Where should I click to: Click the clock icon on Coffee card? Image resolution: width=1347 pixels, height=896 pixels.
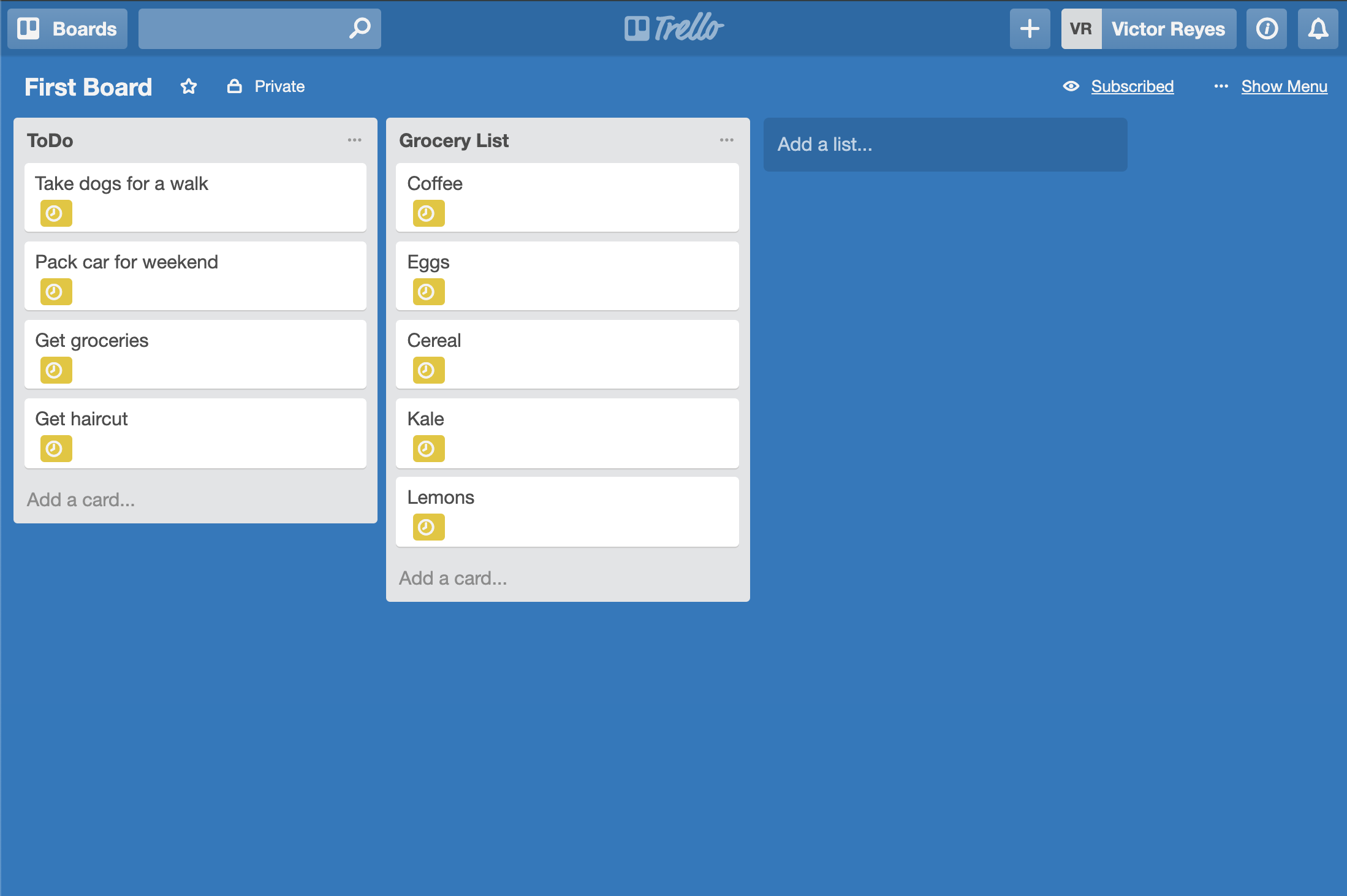coord(428,213)
